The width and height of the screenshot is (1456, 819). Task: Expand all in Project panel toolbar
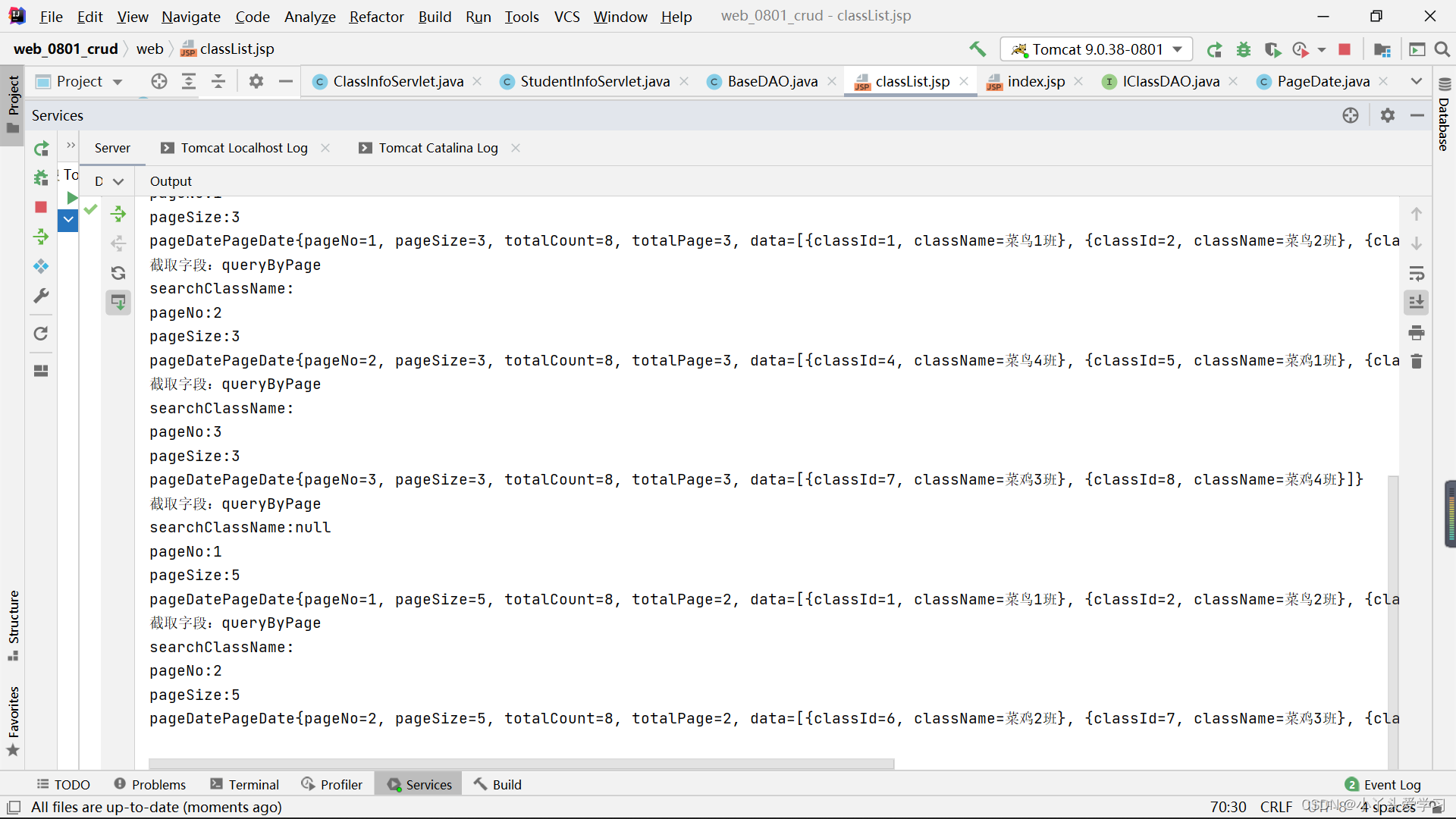pos(189,81)
